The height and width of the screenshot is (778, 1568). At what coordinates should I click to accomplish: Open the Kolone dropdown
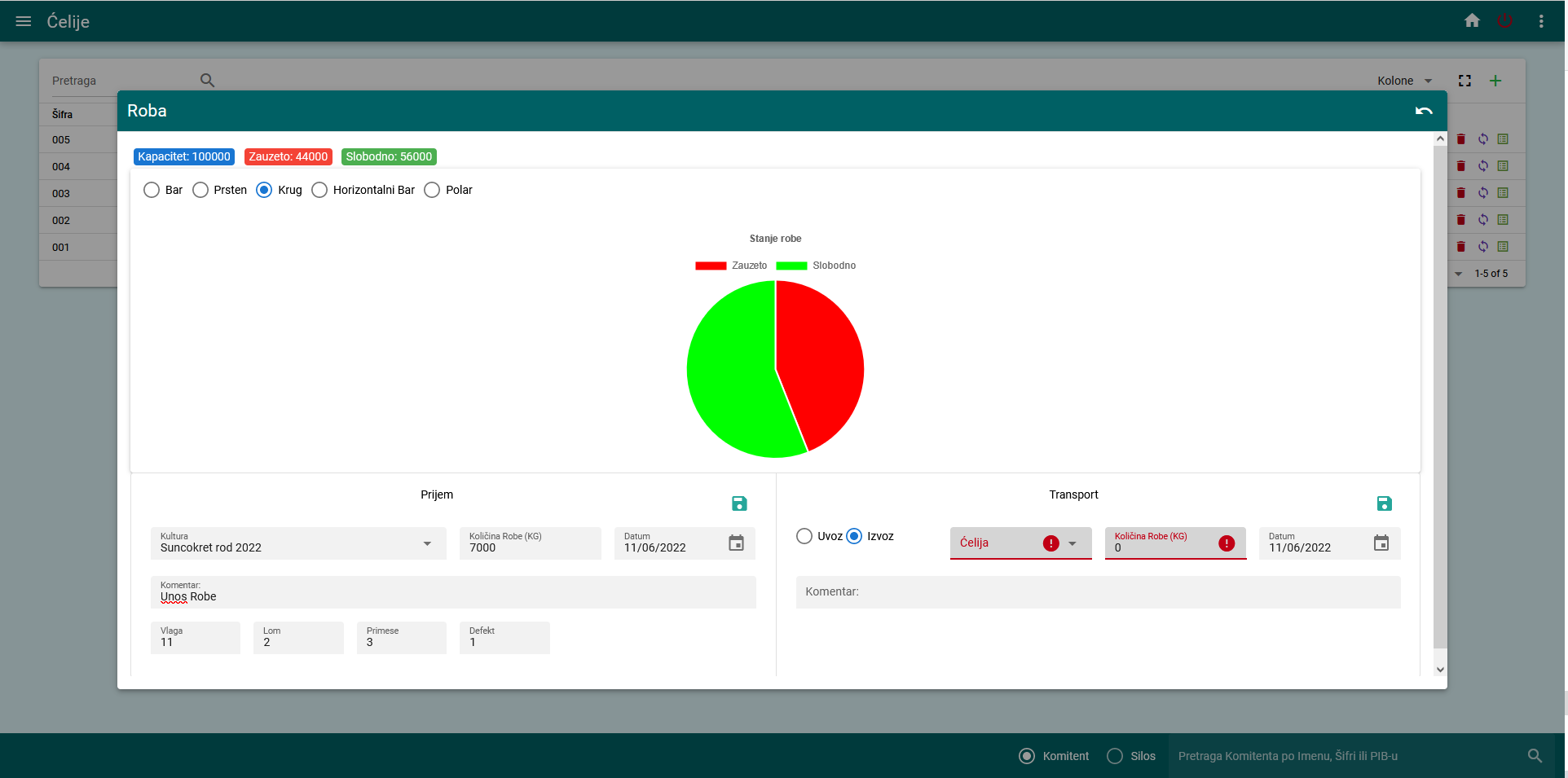[x=1403, y=80]
